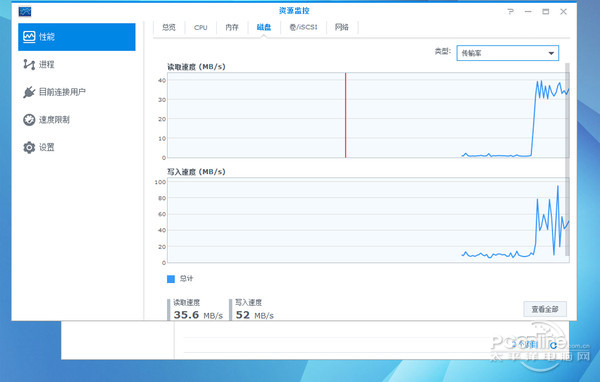Viewport: 600px width, 382px height.
Task: Click the write speed chart area
Action: click(x=368, y=220)
